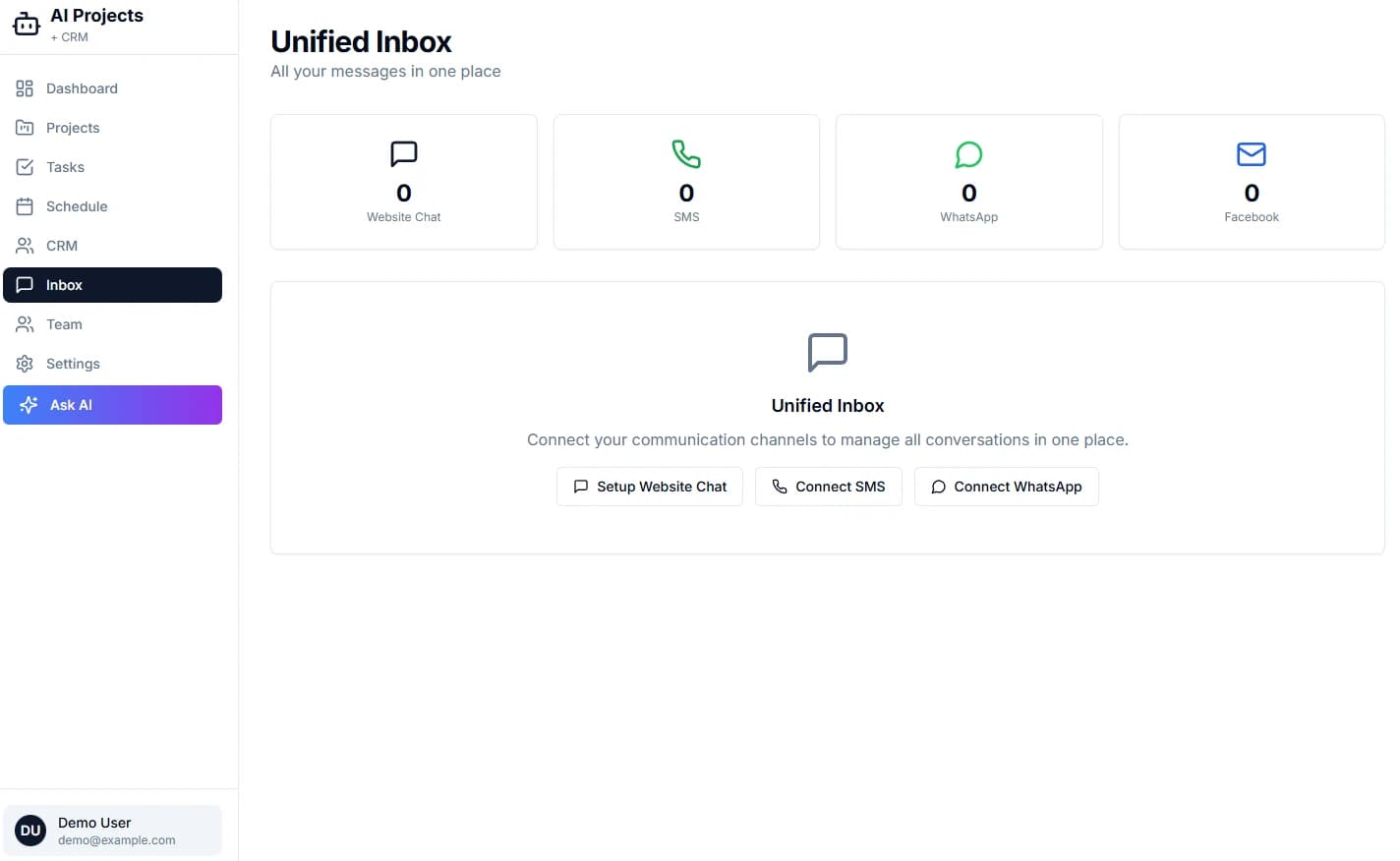Screen dimensions: 1400x861
Task: Open the Team members icon
Action: tap(25, 323)
